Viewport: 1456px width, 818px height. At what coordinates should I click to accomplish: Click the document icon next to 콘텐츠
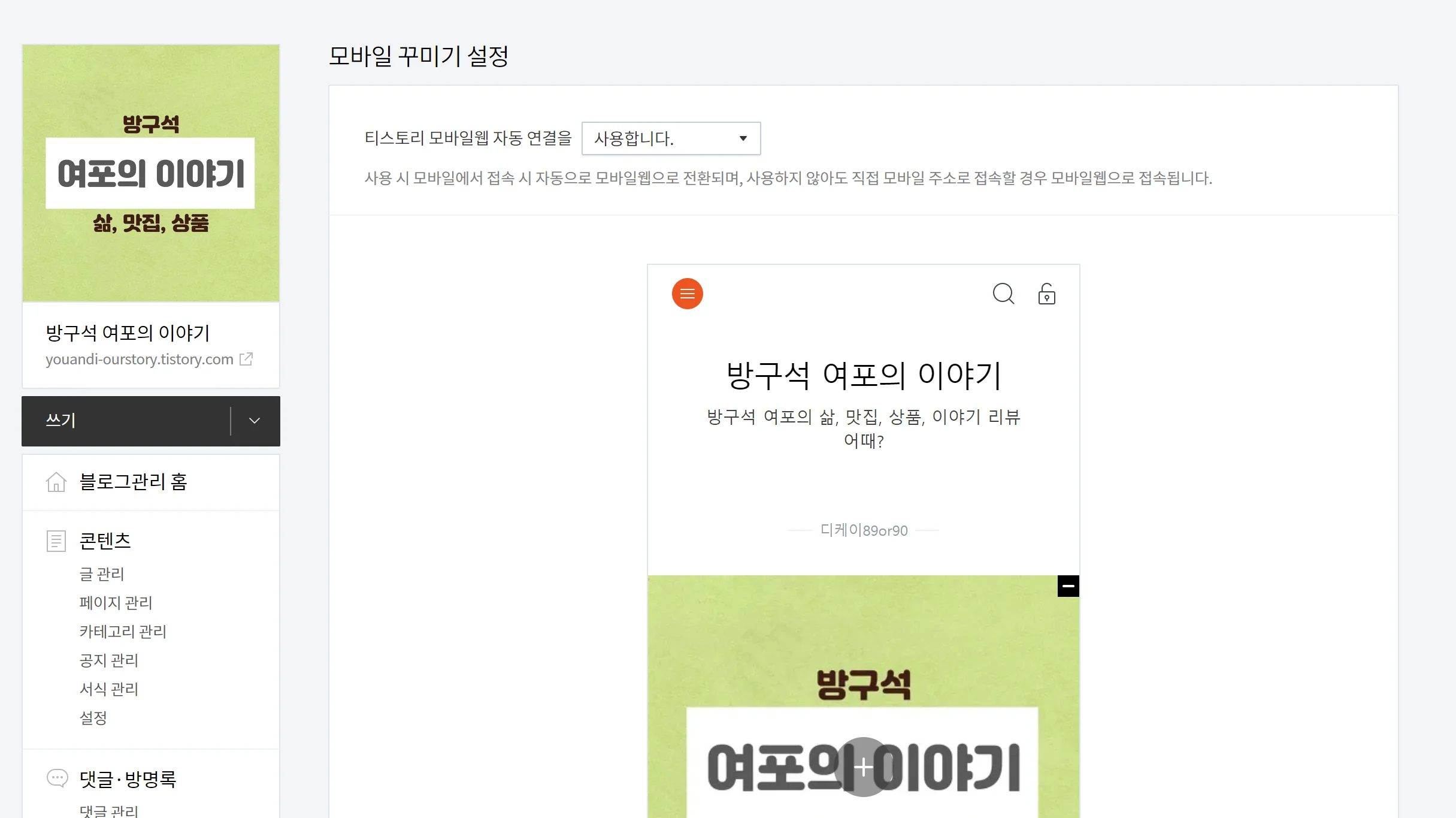tap(56, 541)
